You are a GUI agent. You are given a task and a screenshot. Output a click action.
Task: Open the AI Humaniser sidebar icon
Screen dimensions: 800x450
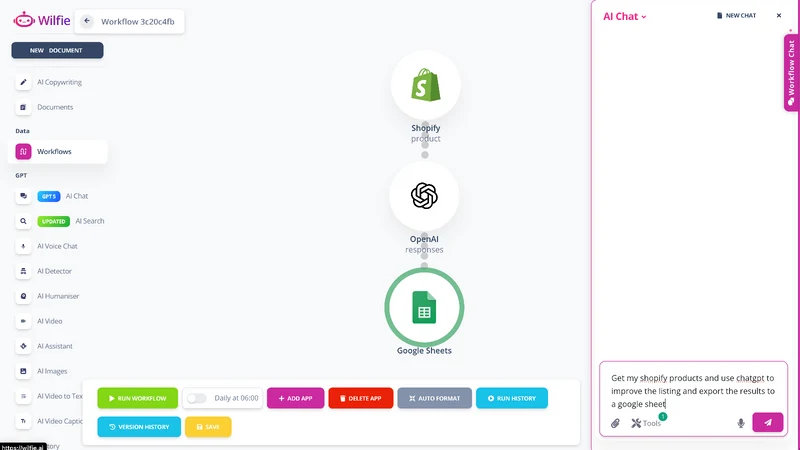pyautogui.click(x=23, y=296)
